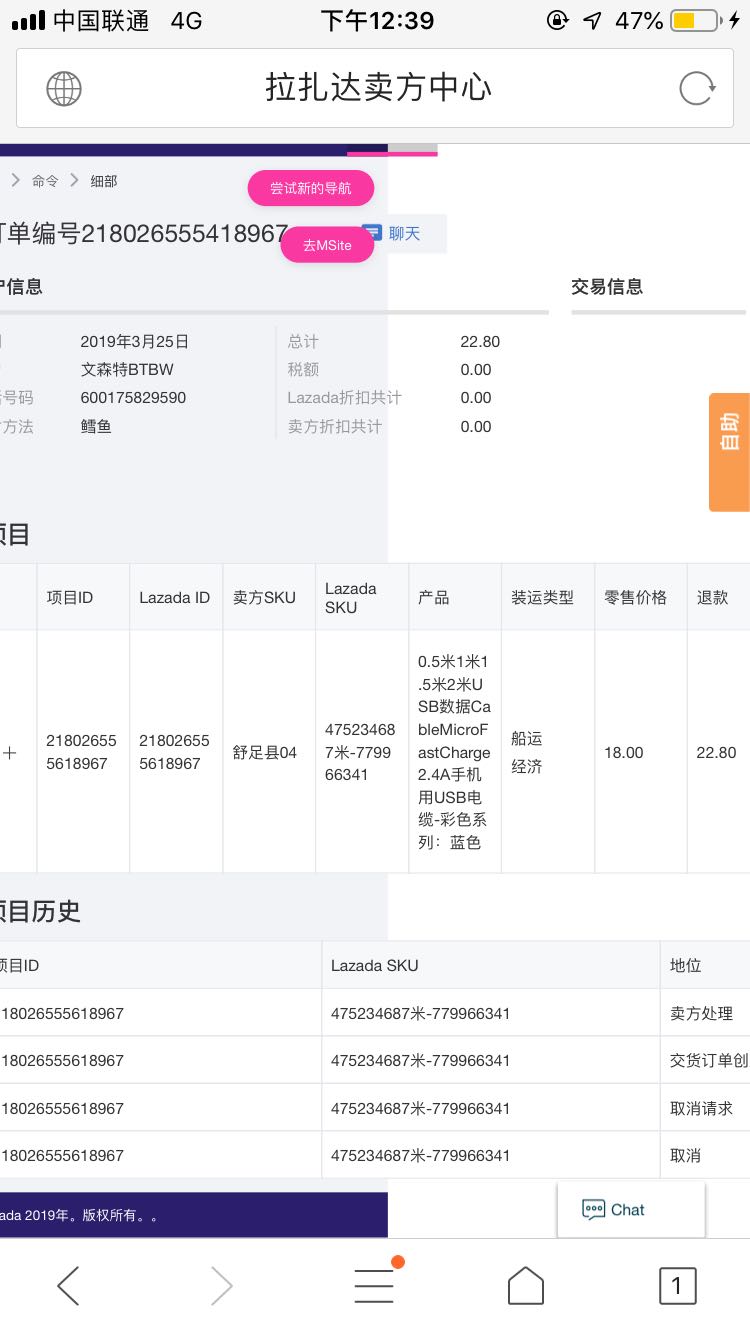The height and width of the screenshot is (1334, 750).
Task: Click the chat icon next to 聊天
Action: pyautogui.click(x=372, y=233)
